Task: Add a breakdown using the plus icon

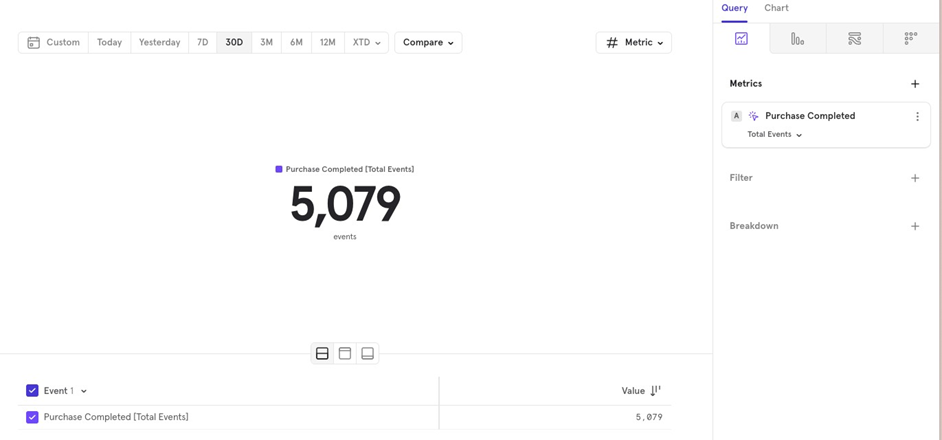Action: (915, 226)
